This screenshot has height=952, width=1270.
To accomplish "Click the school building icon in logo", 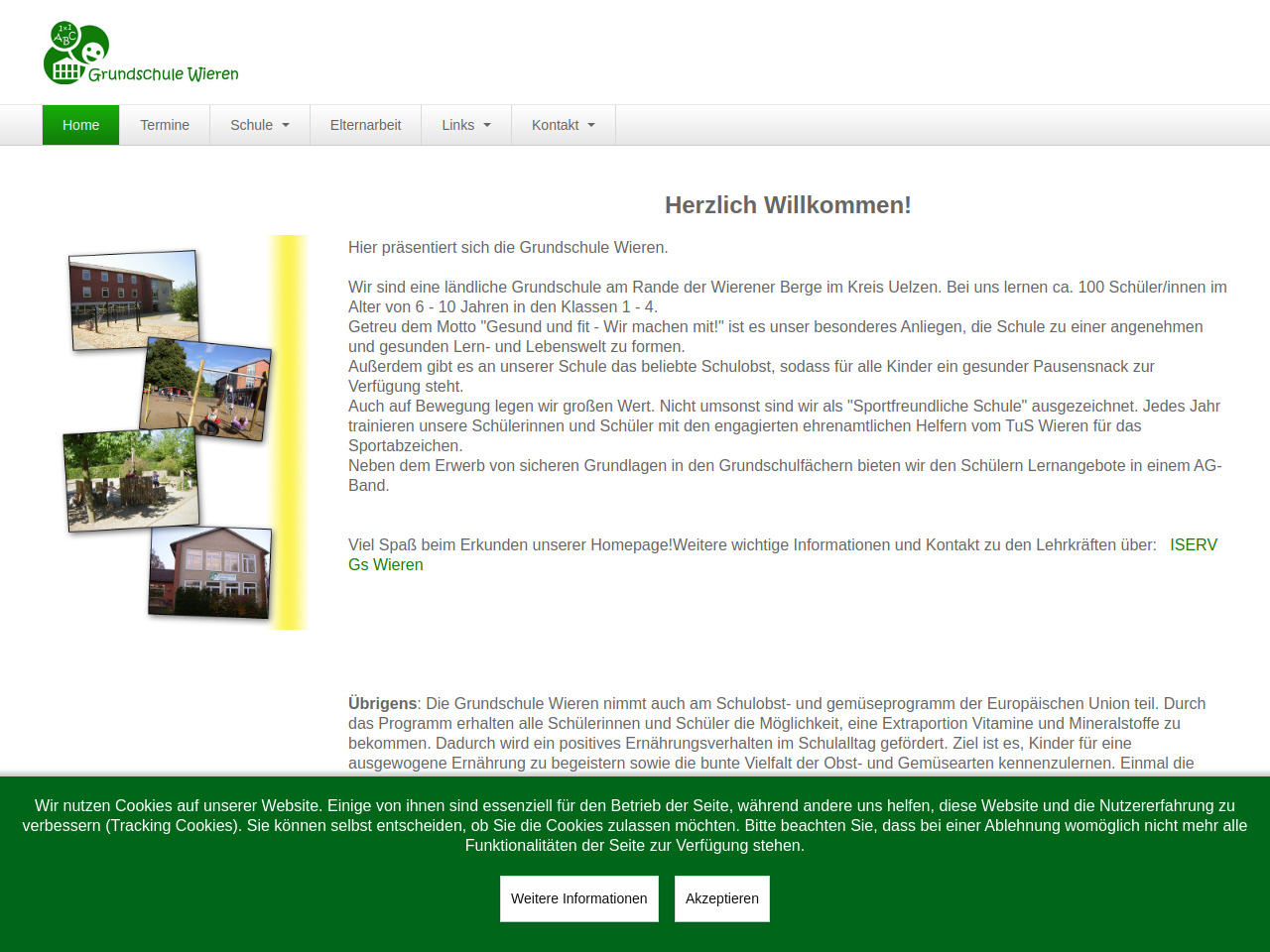I will coord(64,69).
